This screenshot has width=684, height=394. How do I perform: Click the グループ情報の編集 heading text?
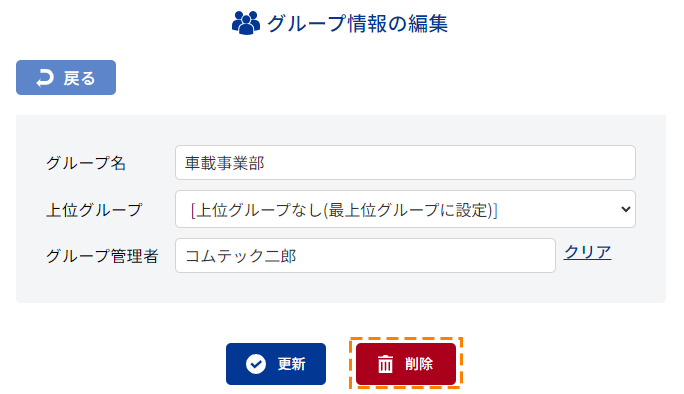(x=357, y=24)
